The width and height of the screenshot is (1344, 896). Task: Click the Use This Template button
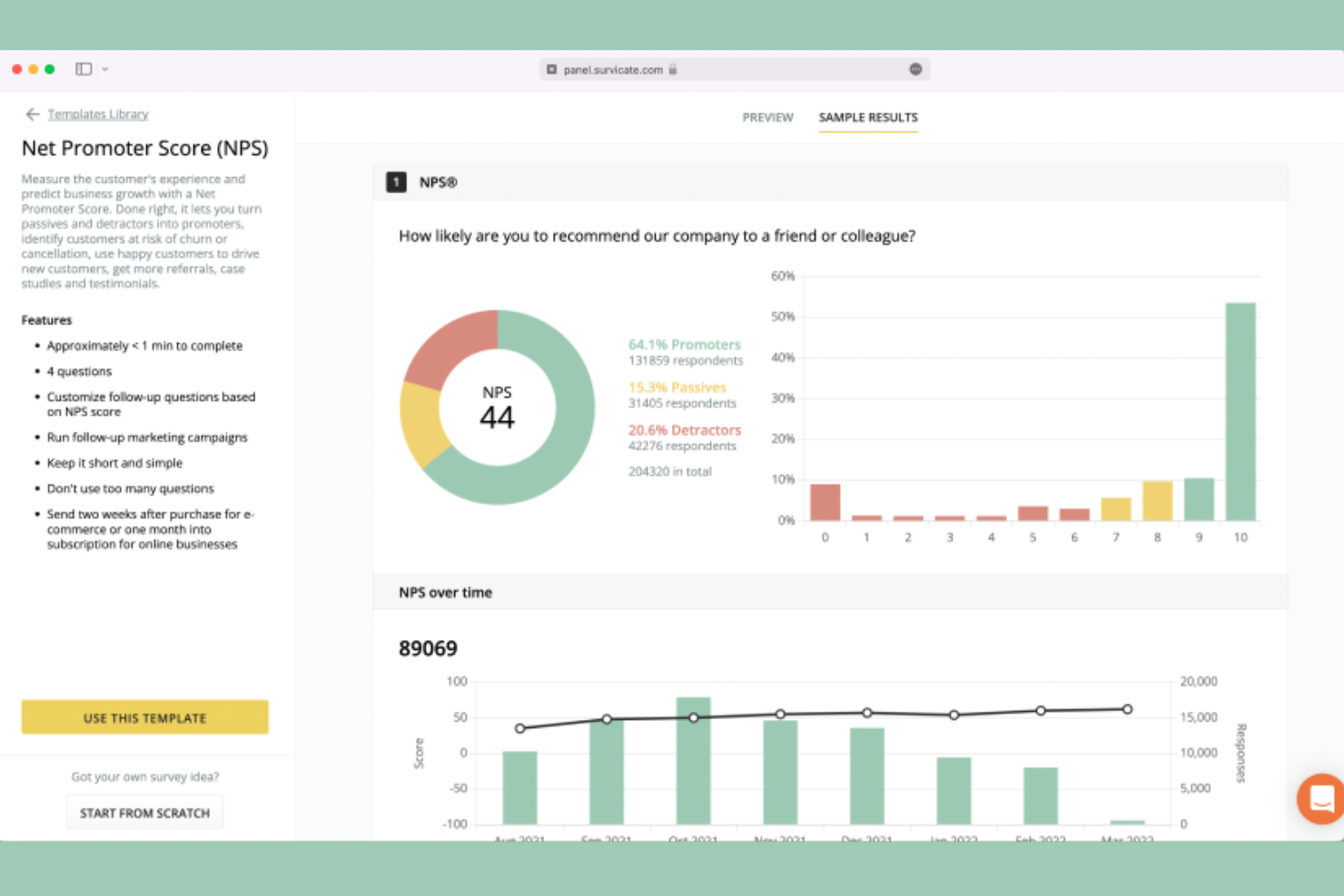(x=144, y=717)
